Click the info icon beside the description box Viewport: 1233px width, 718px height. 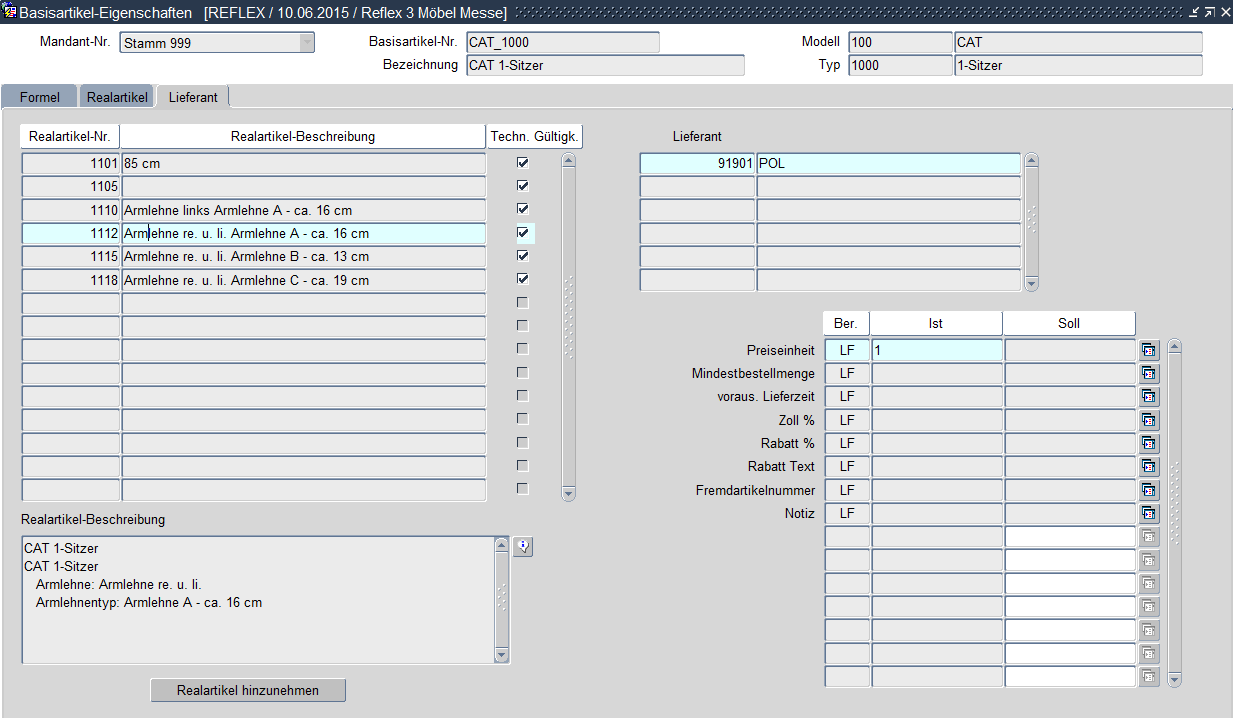click(523, 547)
